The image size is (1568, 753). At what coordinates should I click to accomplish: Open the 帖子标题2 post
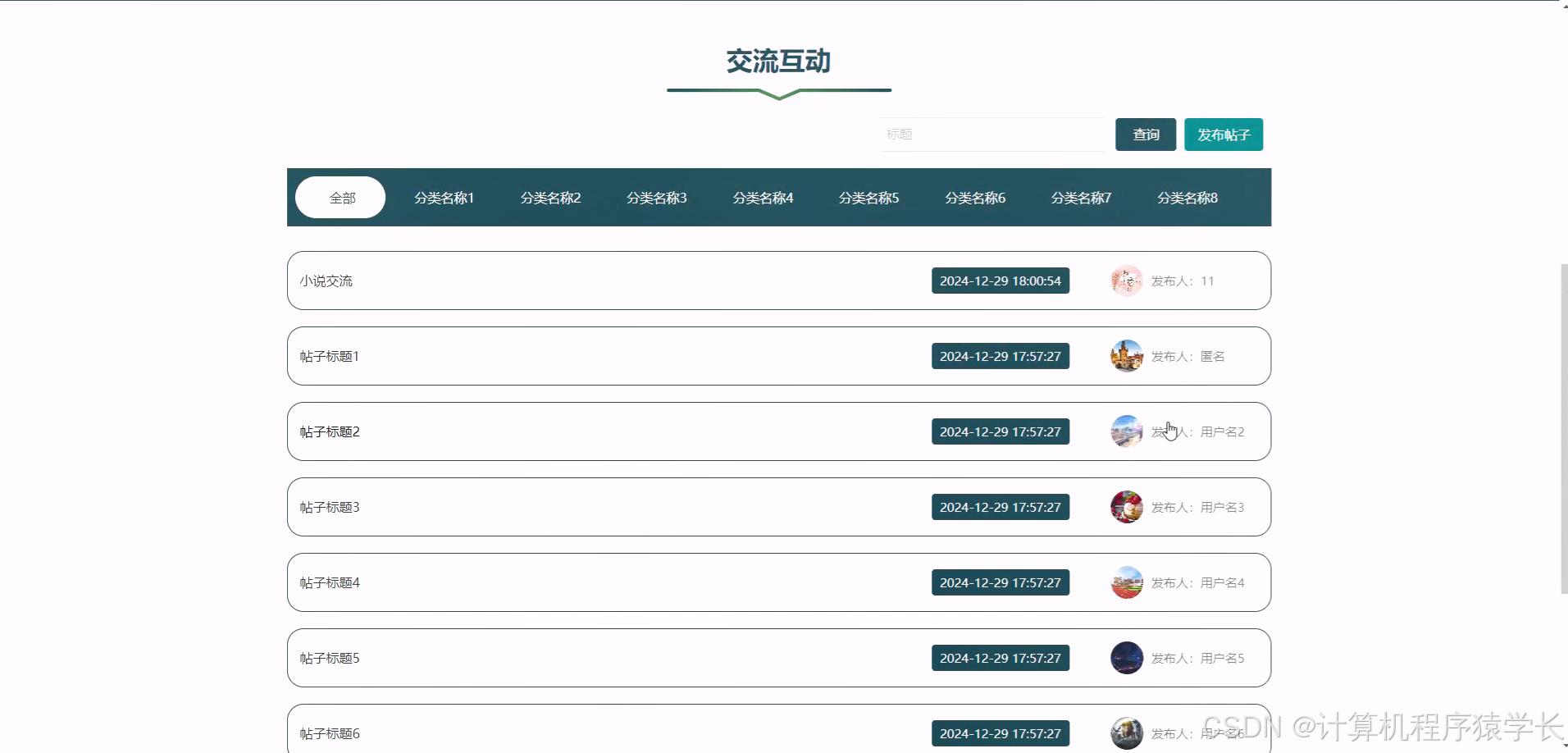click(x=779, y=431)
